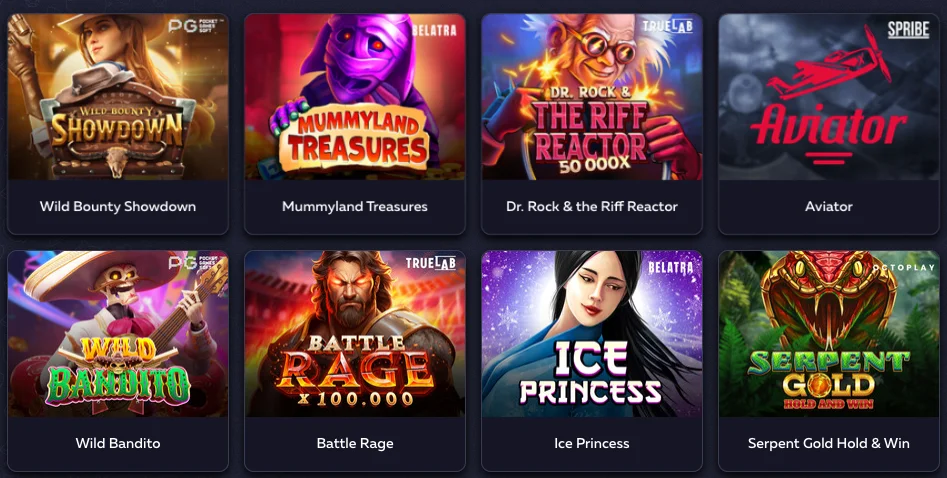
Task: Click the Ice Princess title text
Action: pyautogui.click(x=592, y=444)
